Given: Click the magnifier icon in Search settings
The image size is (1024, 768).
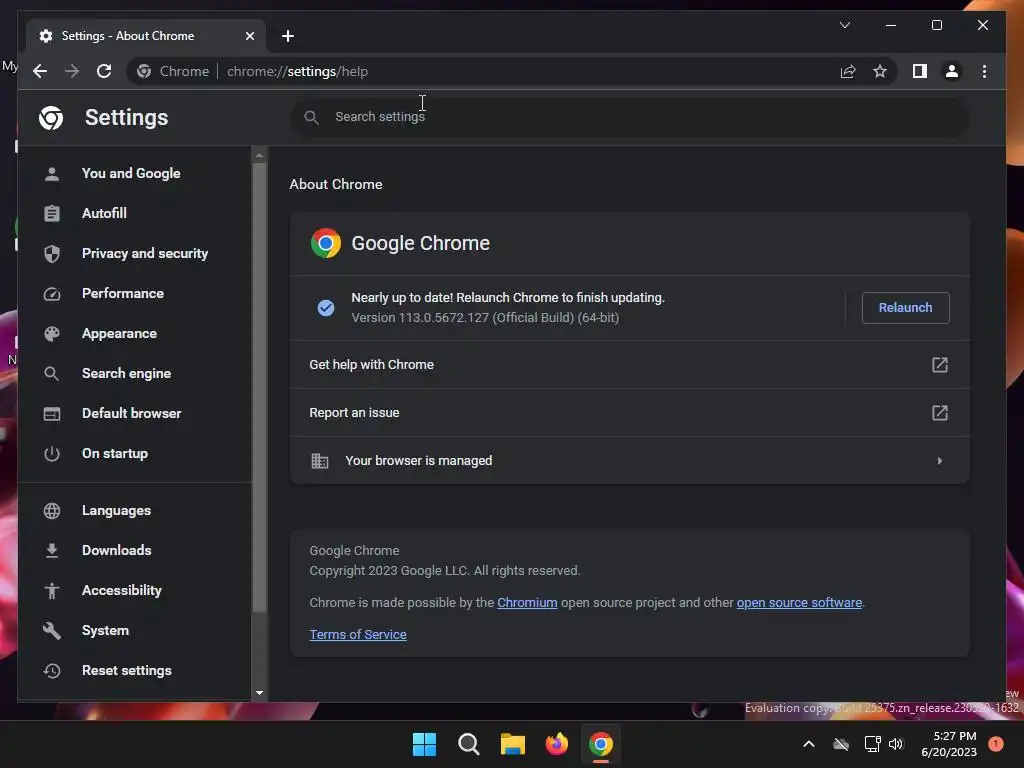Looking at the screenshot, I should (x=312, y=117).
